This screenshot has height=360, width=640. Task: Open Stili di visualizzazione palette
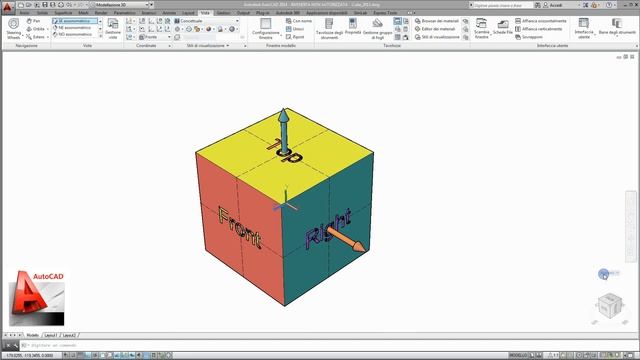pyautogui.click(x=437, y=37)
